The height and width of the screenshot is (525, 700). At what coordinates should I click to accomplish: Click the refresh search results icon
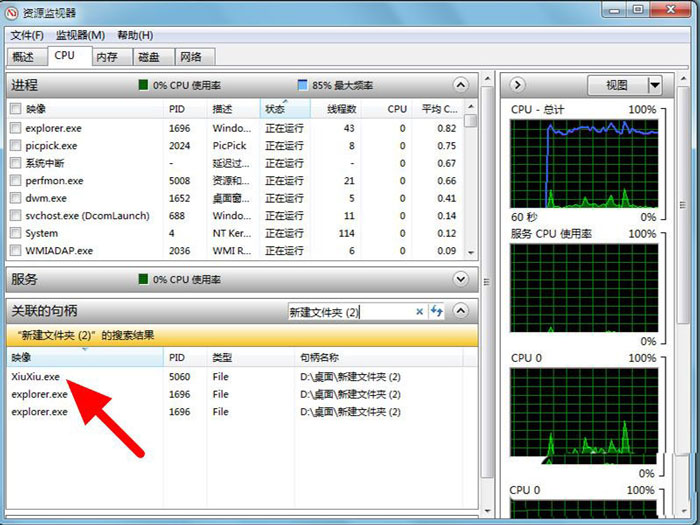click(437, 312)
